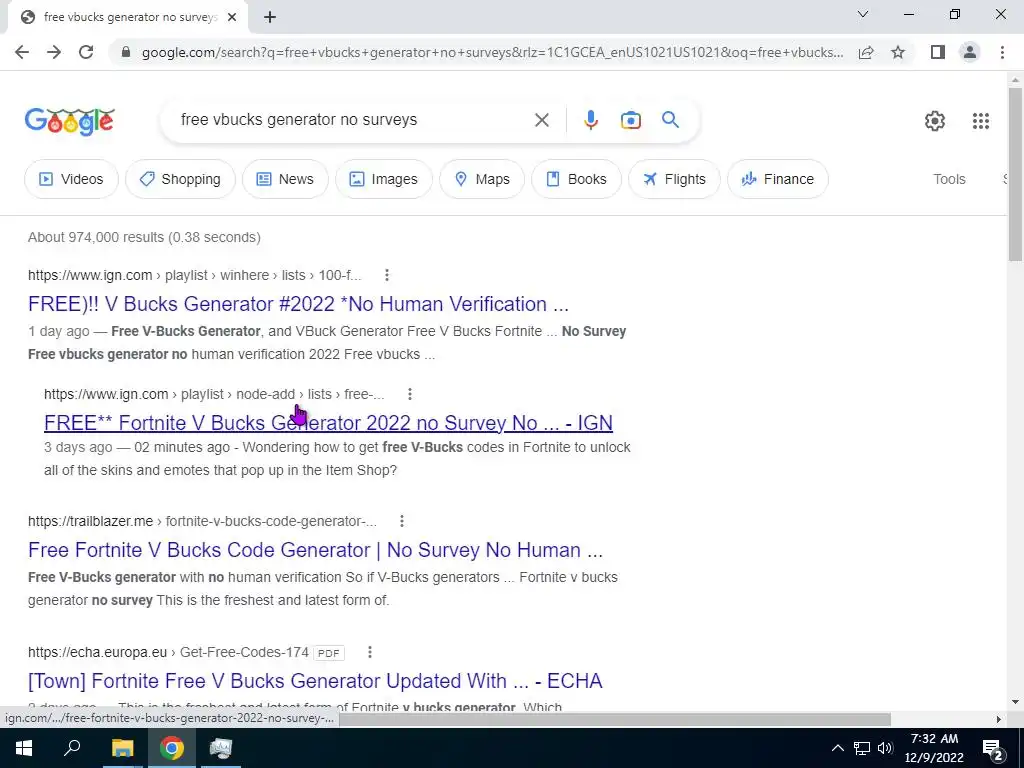Search by image with camera icon
This screenshot has height=768, width=1024.
click(x=631, y=120)
